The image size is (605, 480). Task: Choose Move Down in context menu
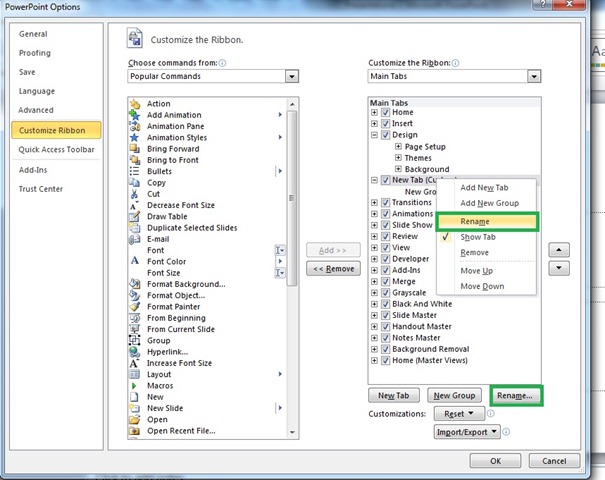coord(486,286)
